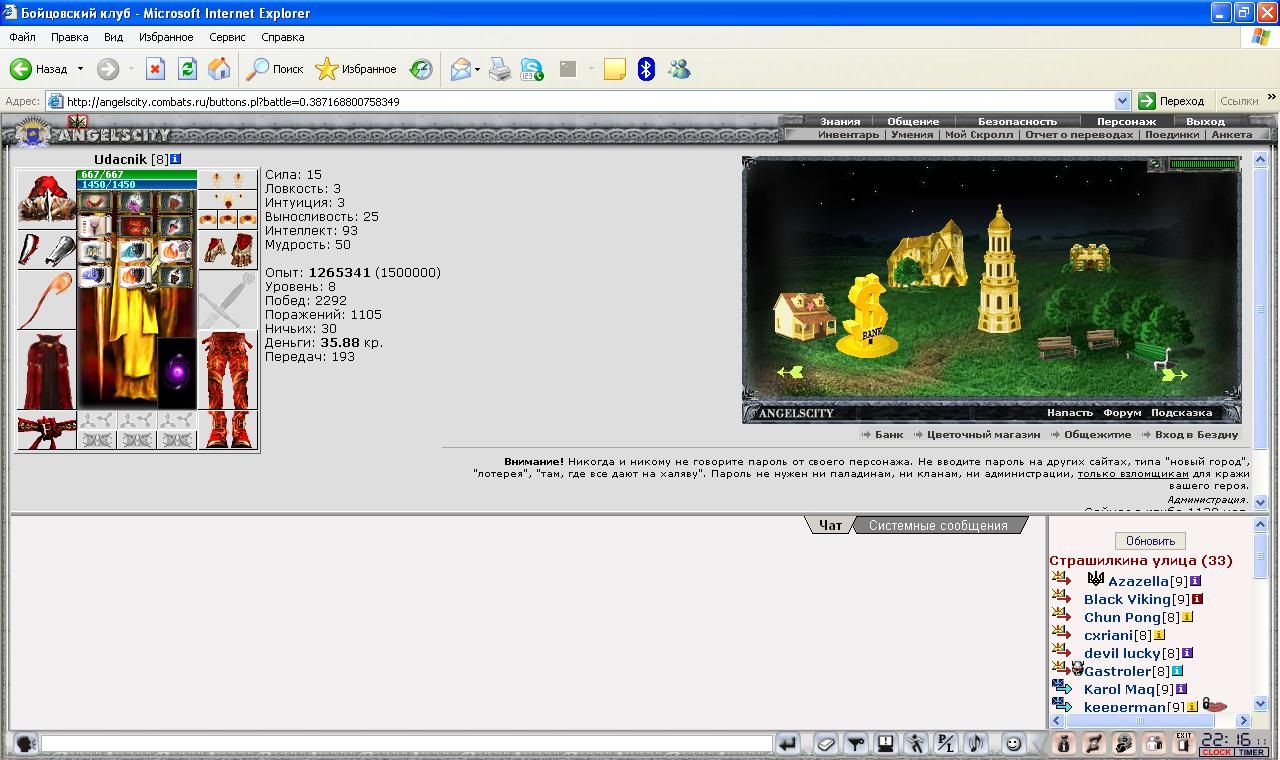1280x760 pixels.
Task: Open the Инвентарь submenu link
Action: [x=848, y=134]
